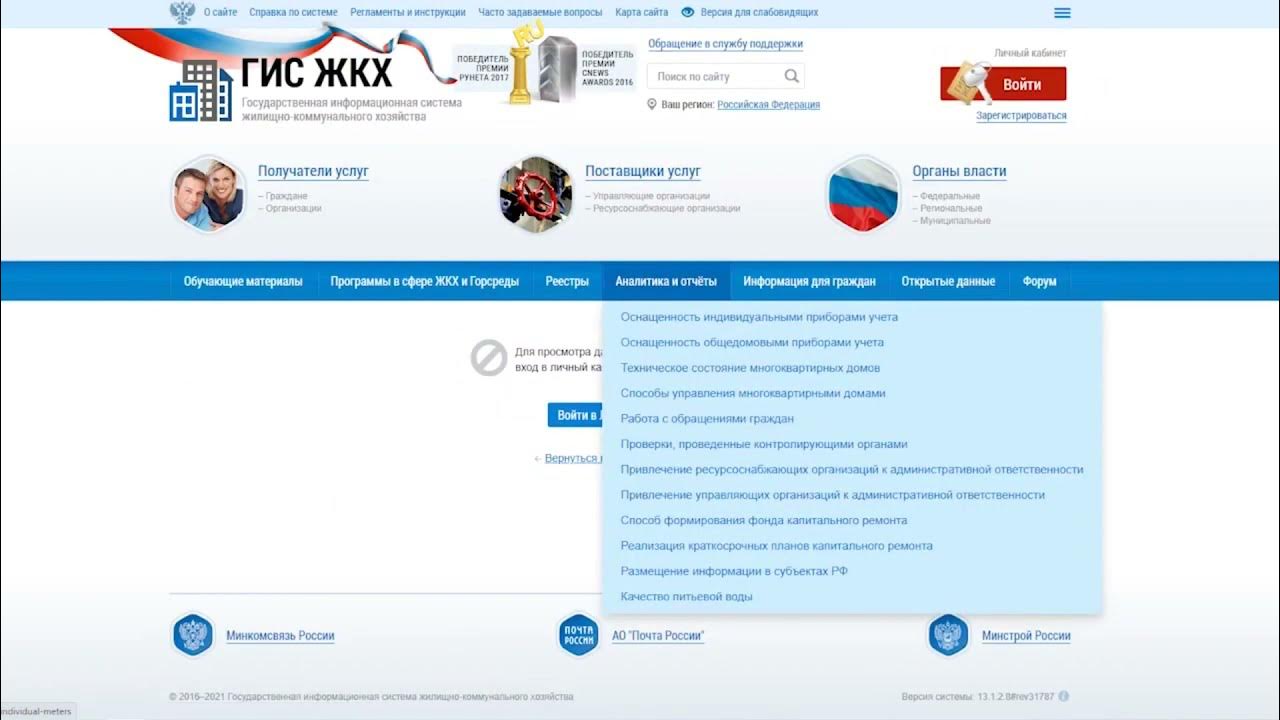Click the red Войти button
1280x720 pixels.
[1003, 84]
